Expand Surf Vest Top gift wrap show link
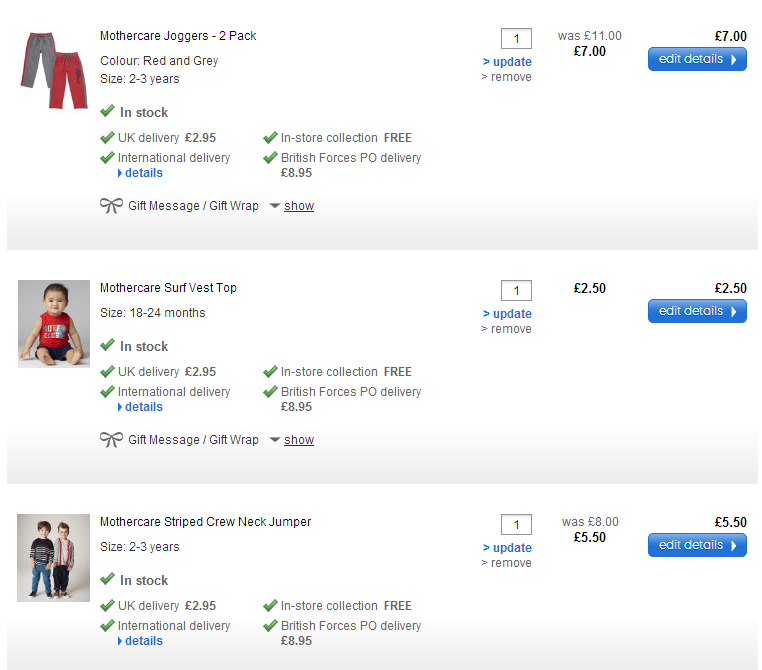Screen dimensions: 762x670 click(x=298, y=440)
